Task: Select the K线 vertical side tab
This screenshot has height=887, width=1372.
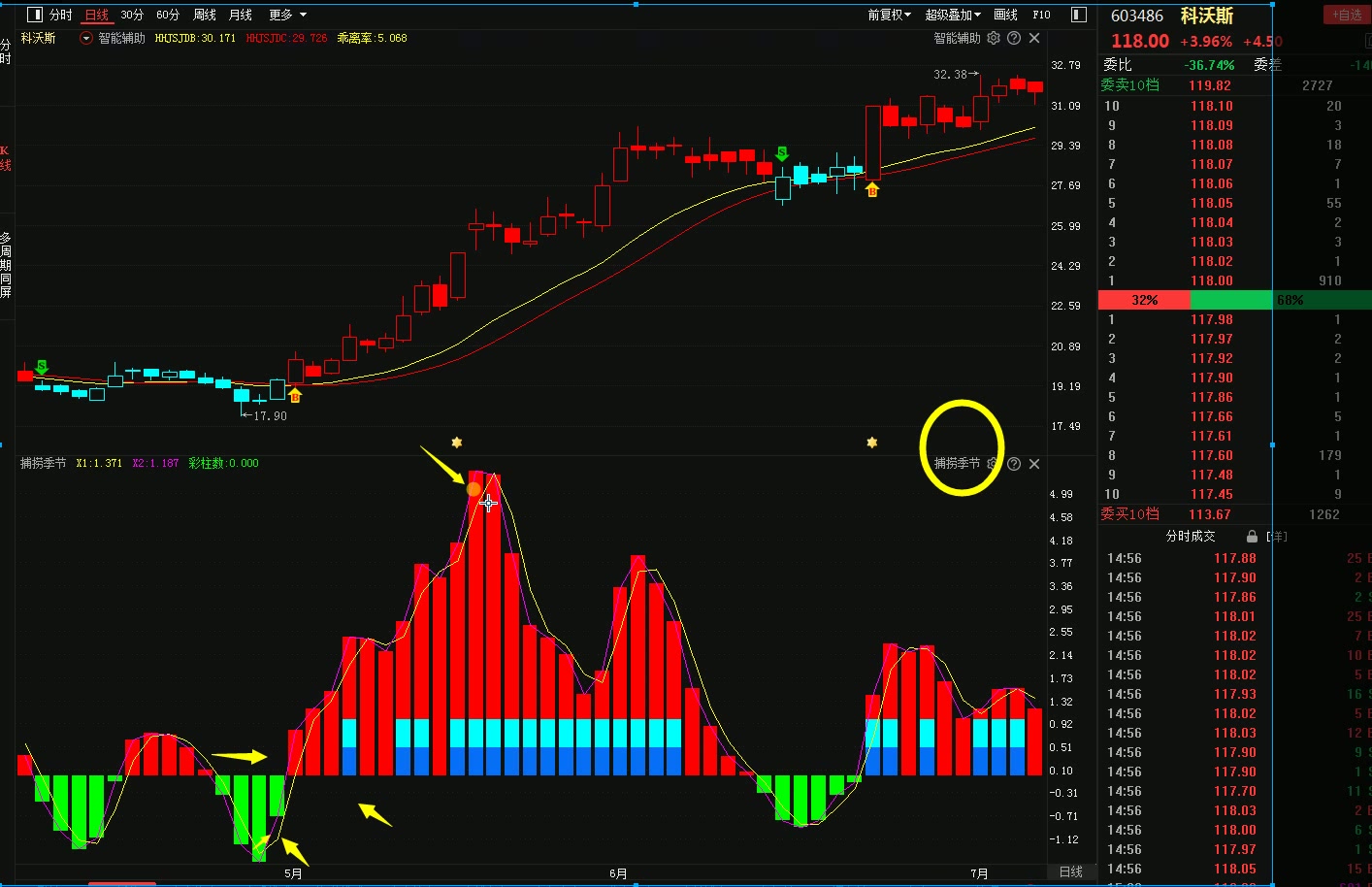Action: (x=6, y=158)
